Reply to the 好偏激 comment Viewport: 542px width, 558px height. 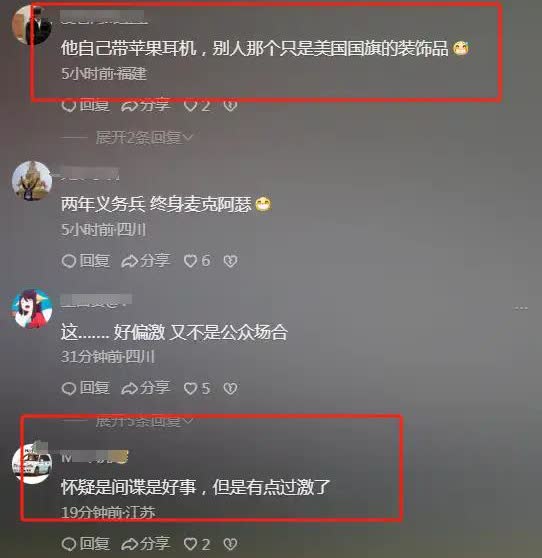click(x=85, y=388)
